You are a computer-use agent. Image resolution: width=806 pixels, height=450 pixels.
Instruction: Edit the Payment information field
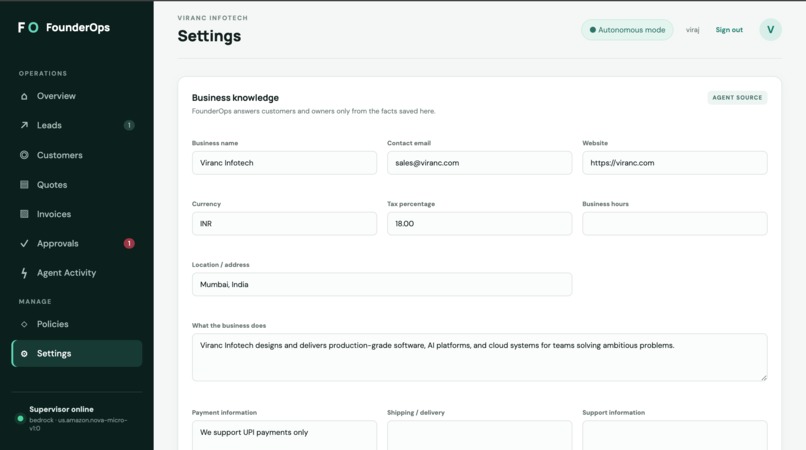[284, 435]
